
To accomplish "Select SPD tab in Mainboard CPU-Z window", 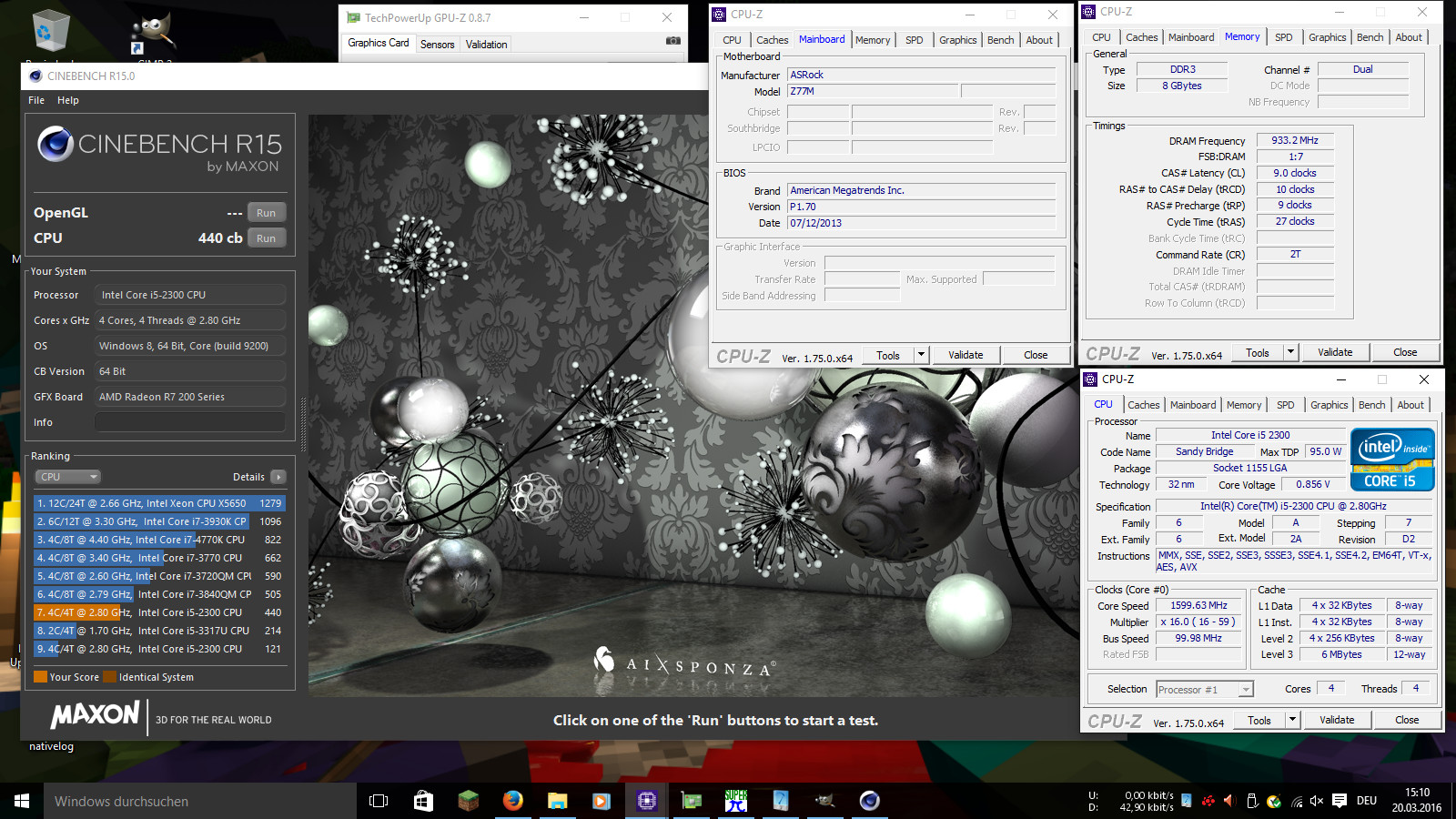I will (x=914, y=40).
